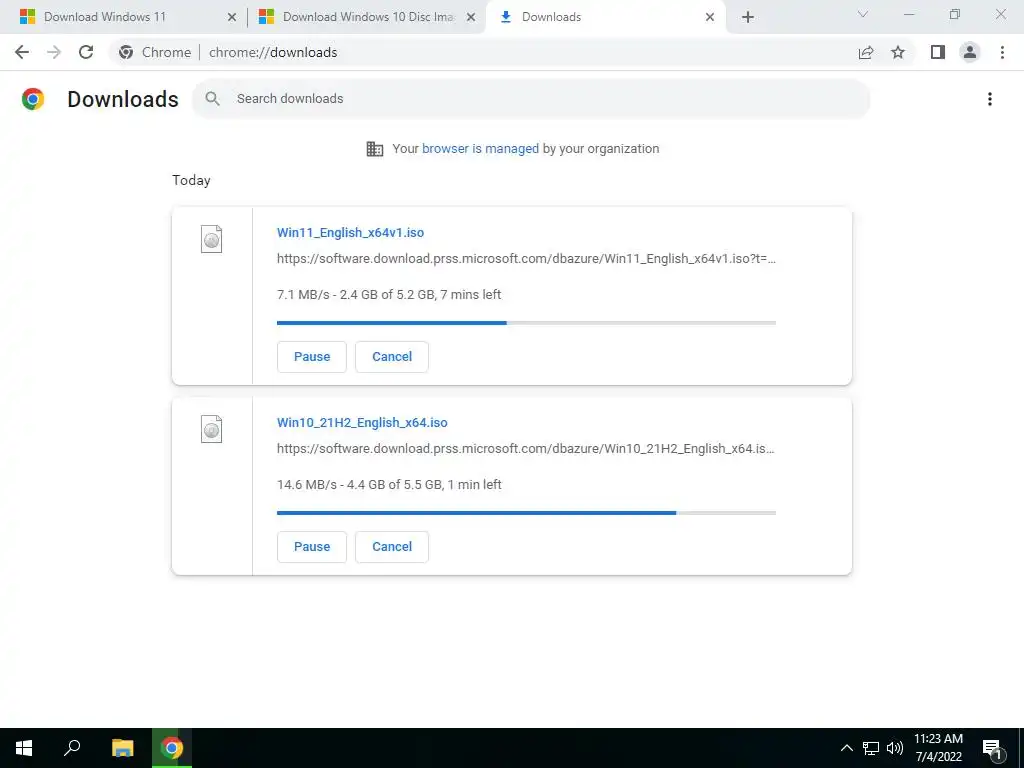
Task: Open the taskbar clock and date
Action: click(x=938, y=748)
